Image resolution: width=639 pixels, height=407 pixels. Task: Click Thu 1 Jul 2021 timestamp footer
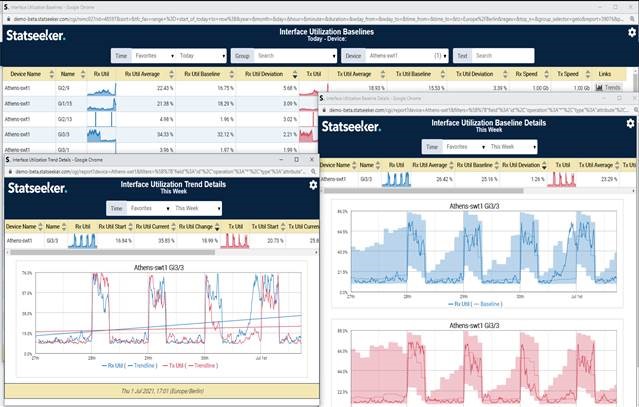click(162, 391)
